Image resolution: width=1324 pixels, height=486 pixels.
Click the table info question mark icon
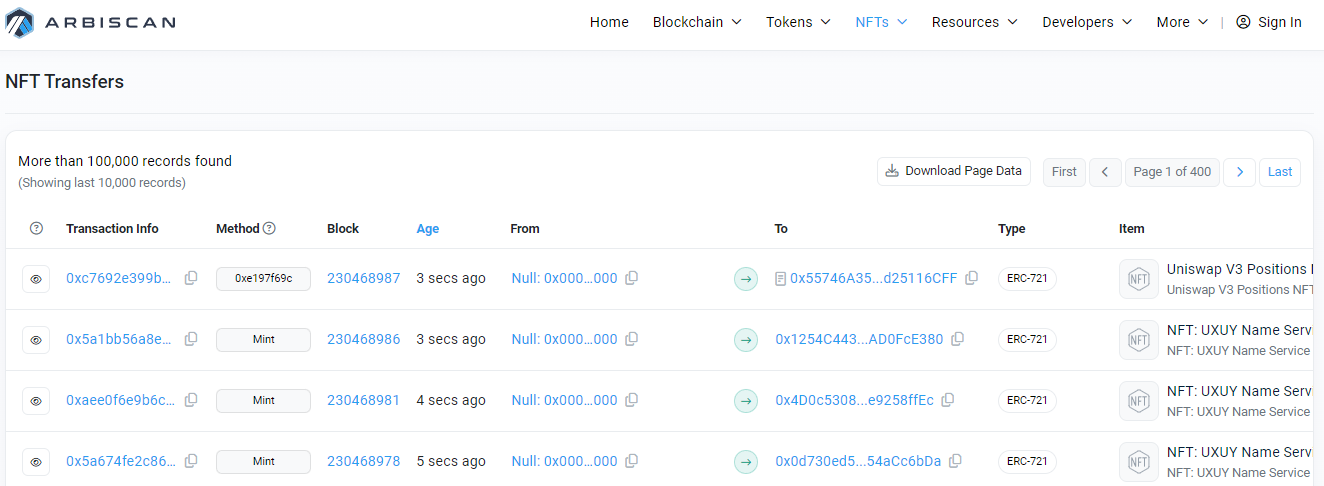[x=37, y=228]
